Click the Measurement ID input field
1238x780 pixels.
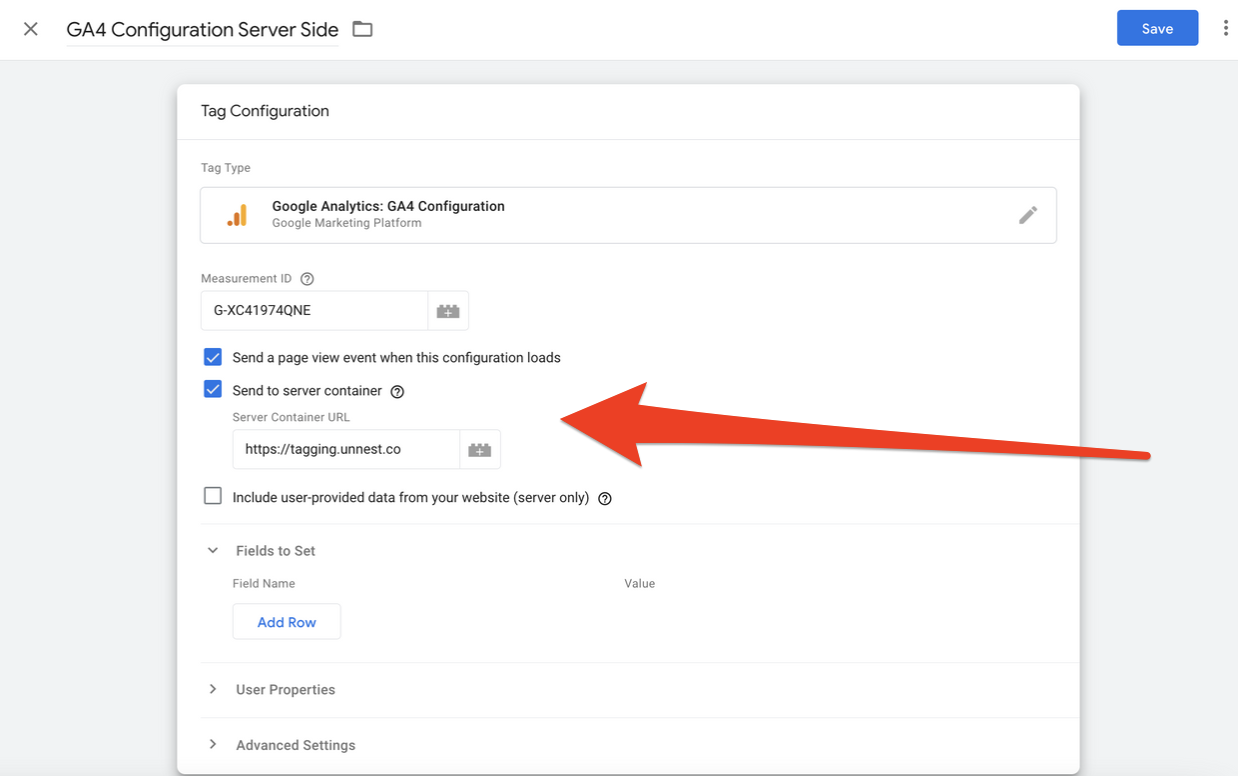pos(315,311)
